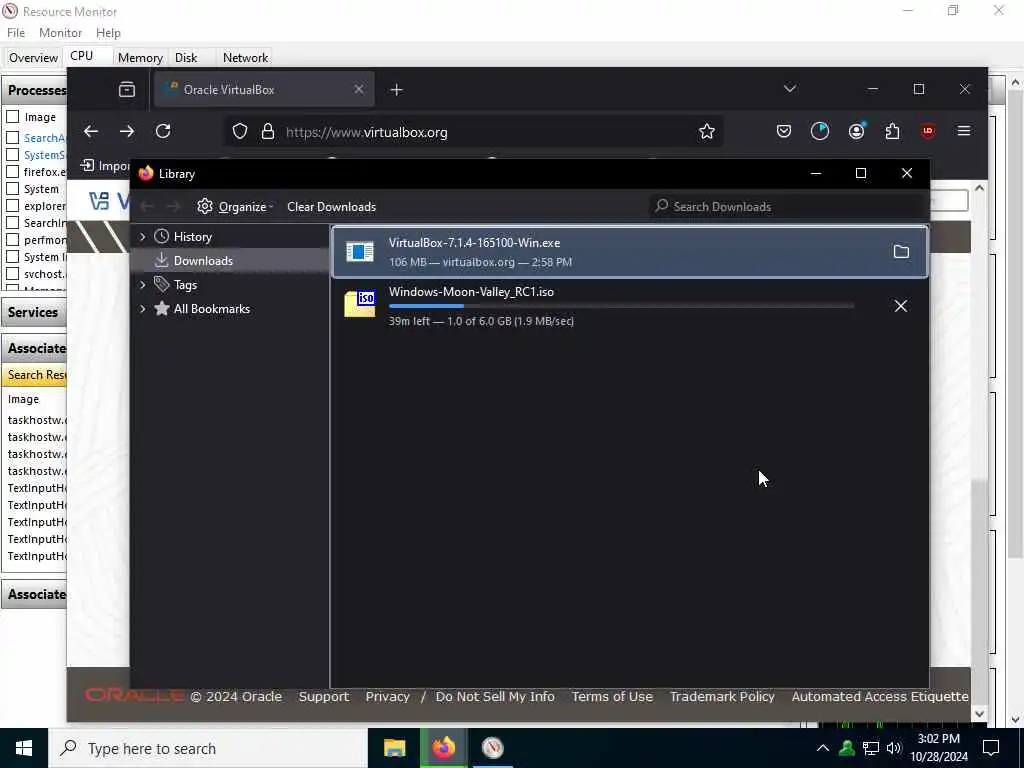Check the perfmon process checkbox

(x=12, y=240)
